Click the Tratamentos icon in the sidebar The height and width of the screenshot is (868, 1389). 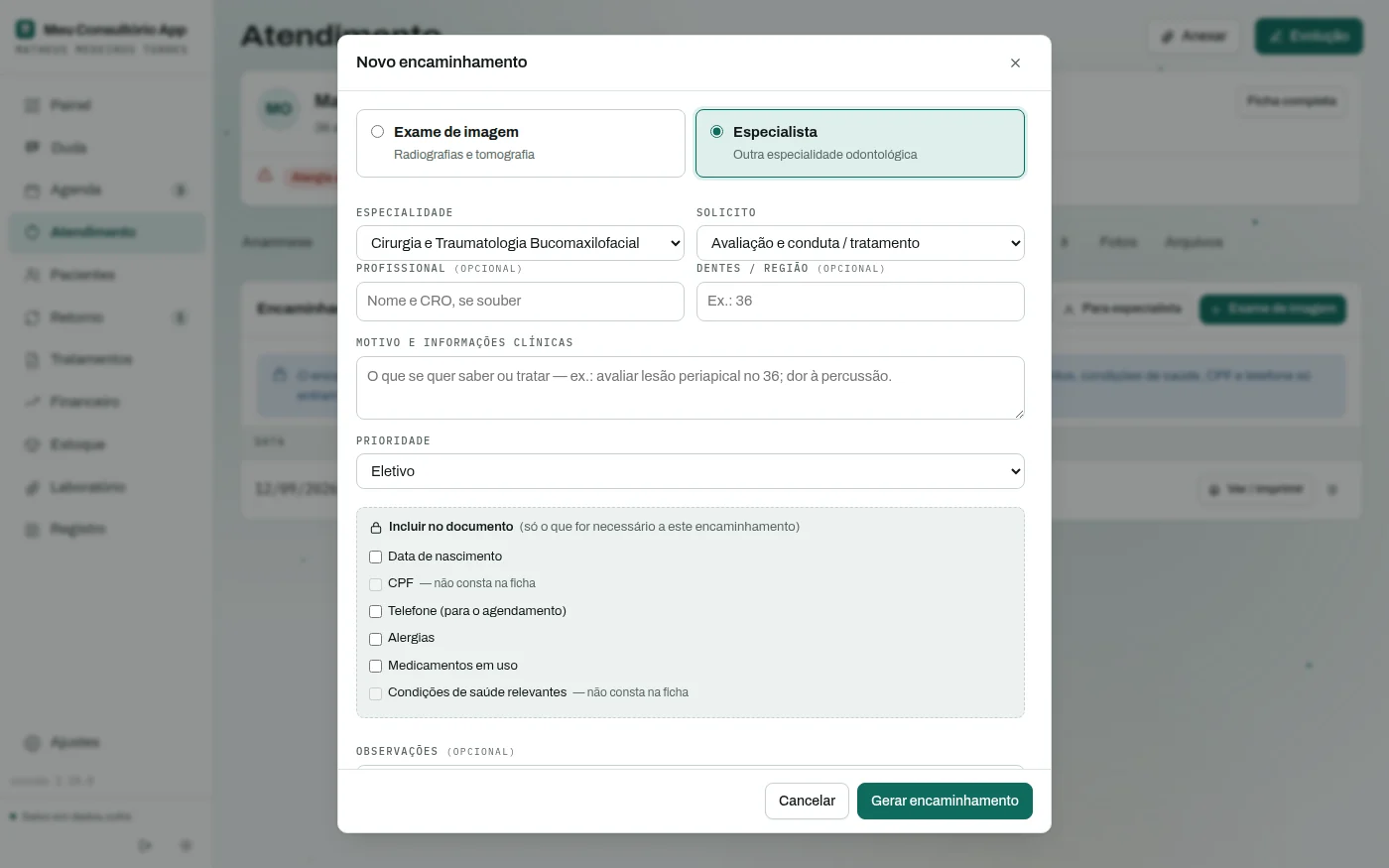tap(32, 359)
